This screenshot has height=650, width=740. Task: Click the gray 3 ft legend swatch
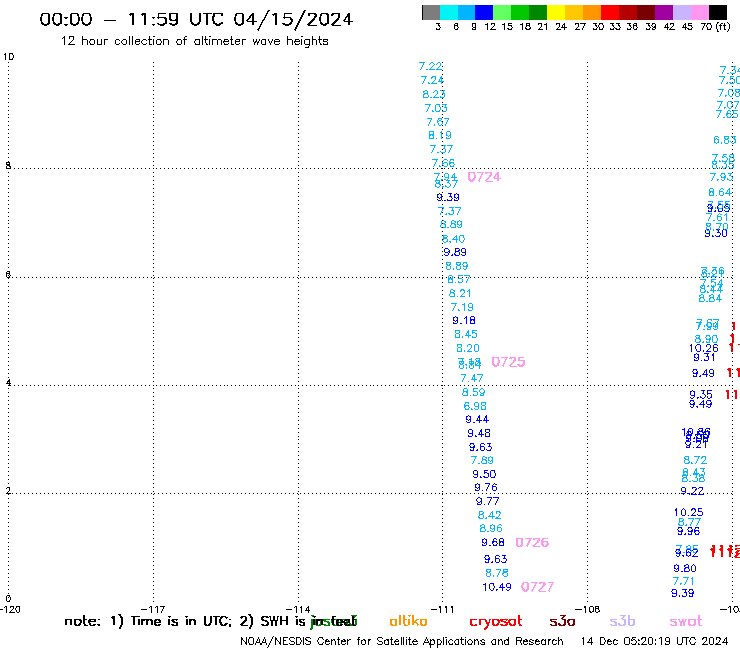point(431,12)
